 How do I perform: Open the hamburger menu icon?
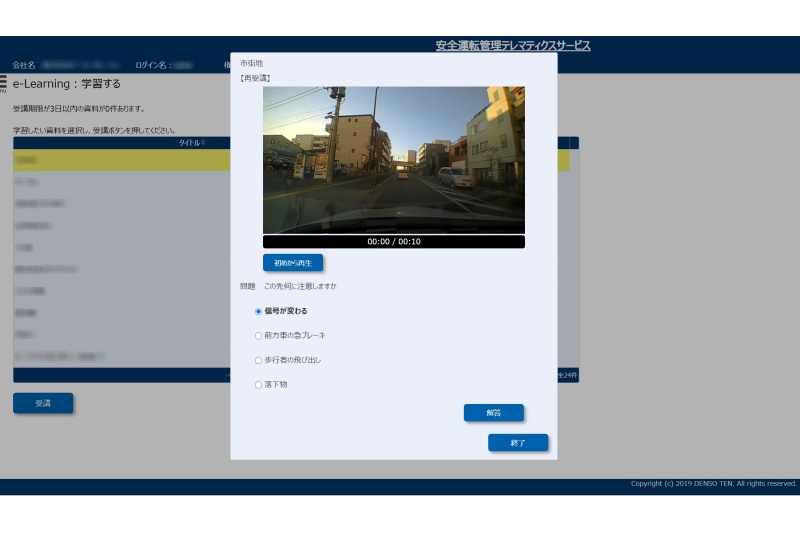tap(3, 83)
